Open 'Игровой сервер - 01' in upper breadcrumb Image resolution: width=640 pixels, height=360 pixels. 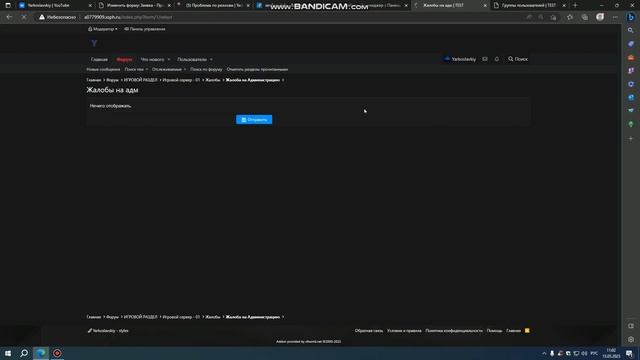pyautogui.click(x=182, y=80)
